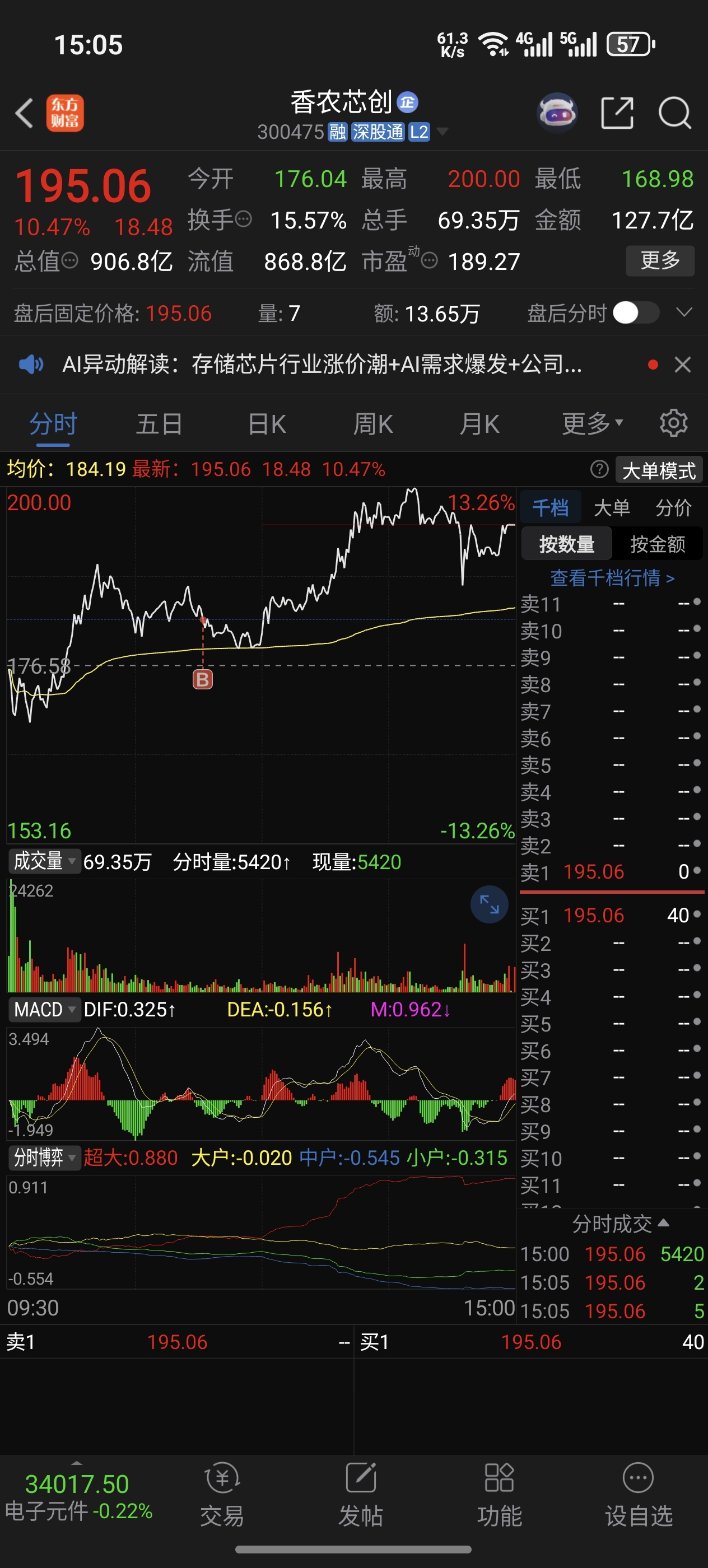This screenshot has width=708, height=1568.
Task: Switch to the 五日 tab
Action: [160, 424]
